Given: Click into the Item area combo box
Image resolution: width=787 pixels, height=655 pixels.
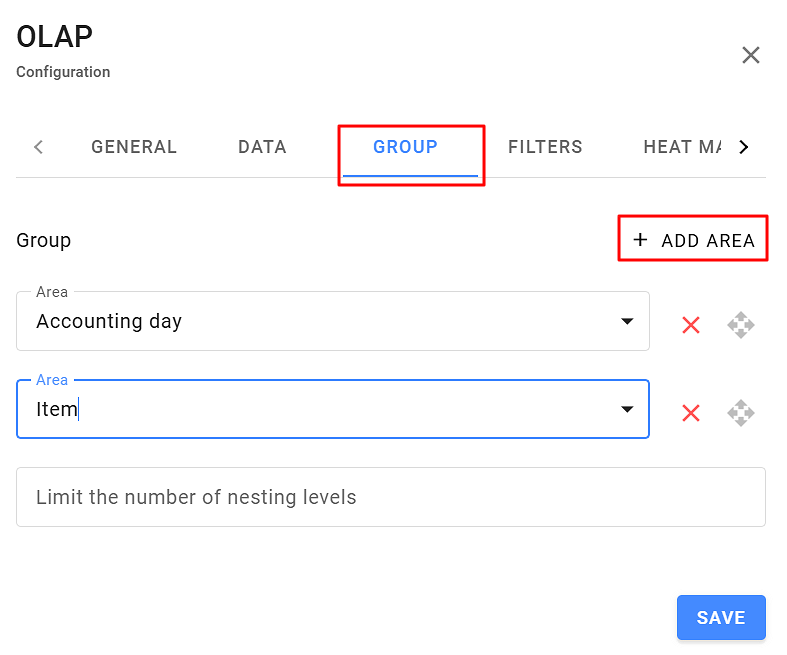Looking at the screenshot, I should tap(310, 409).
